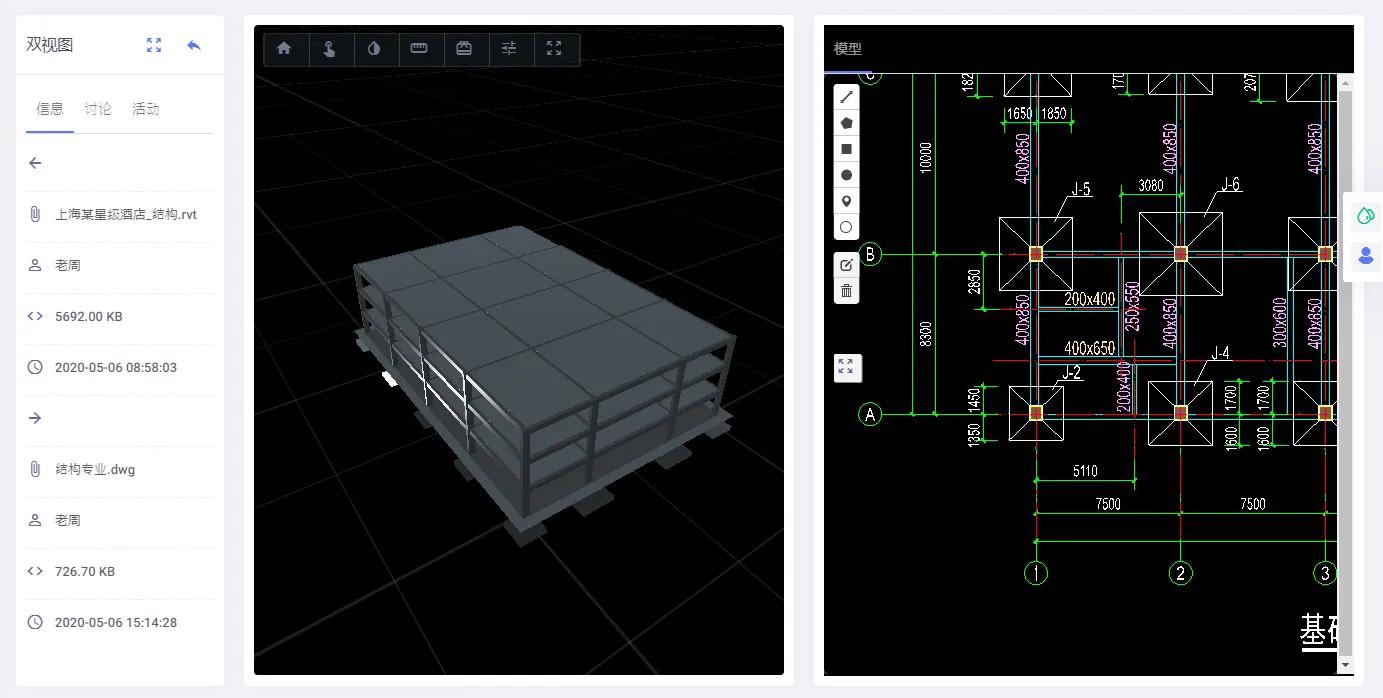Select the line drawing tool
This screenshot has height=698, width=1383.
[846, 97]
